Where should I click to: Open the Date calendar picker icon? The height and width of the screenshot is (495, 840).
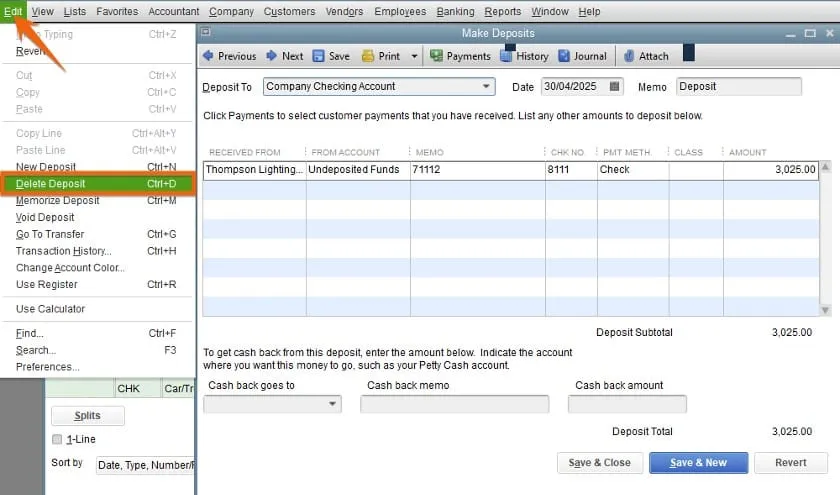(x=614, y=87)
